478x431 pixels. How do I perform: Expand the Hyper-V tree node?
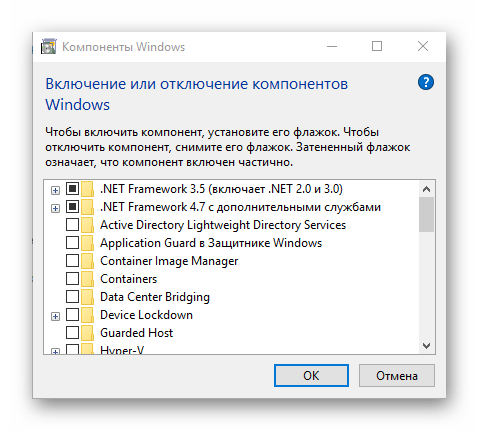click(55, 351)
